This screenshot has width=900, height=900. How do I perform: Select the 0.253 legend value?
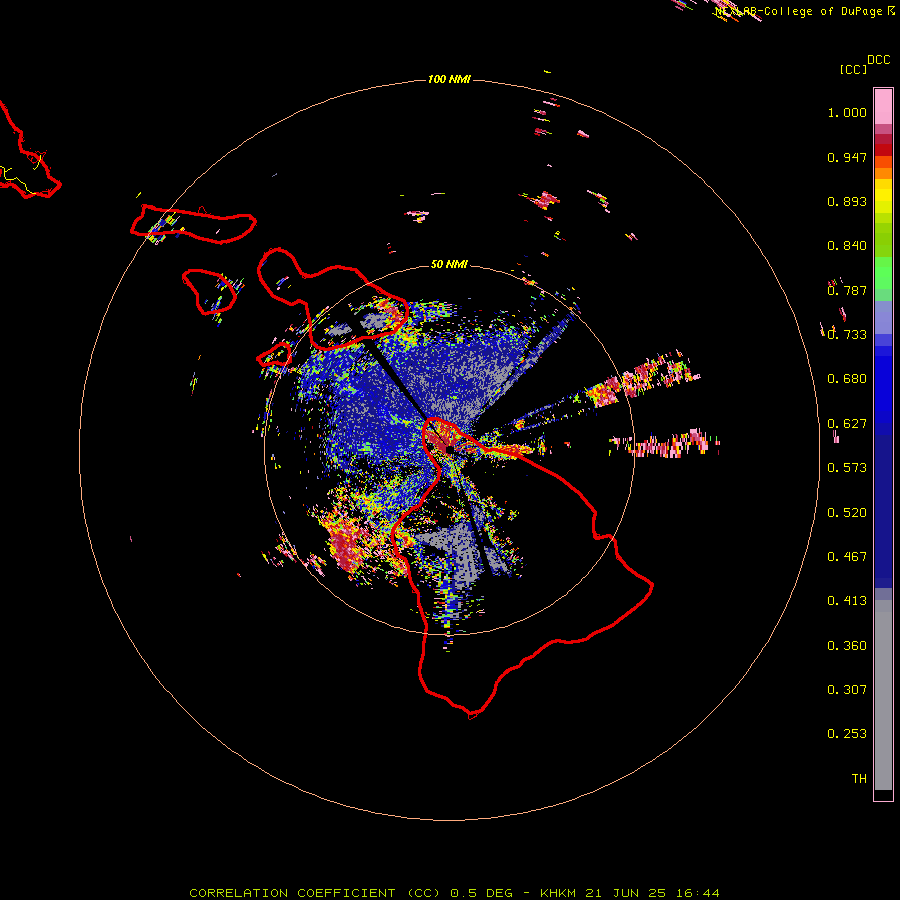[847, 734]
